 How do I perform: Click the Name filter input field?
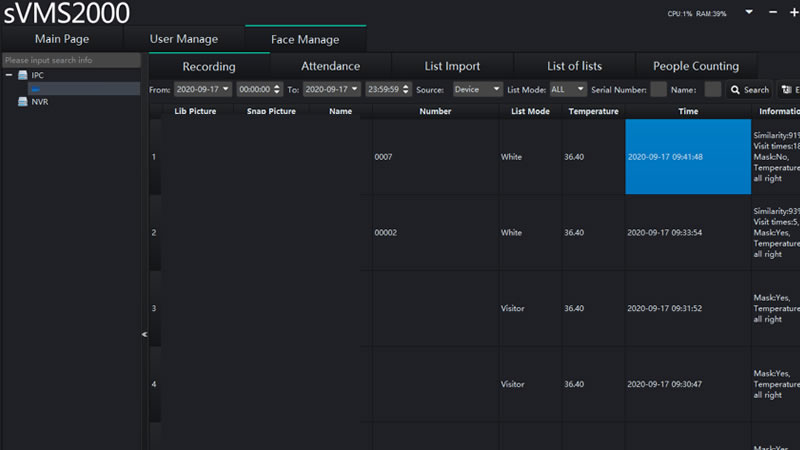coord(712,89)
